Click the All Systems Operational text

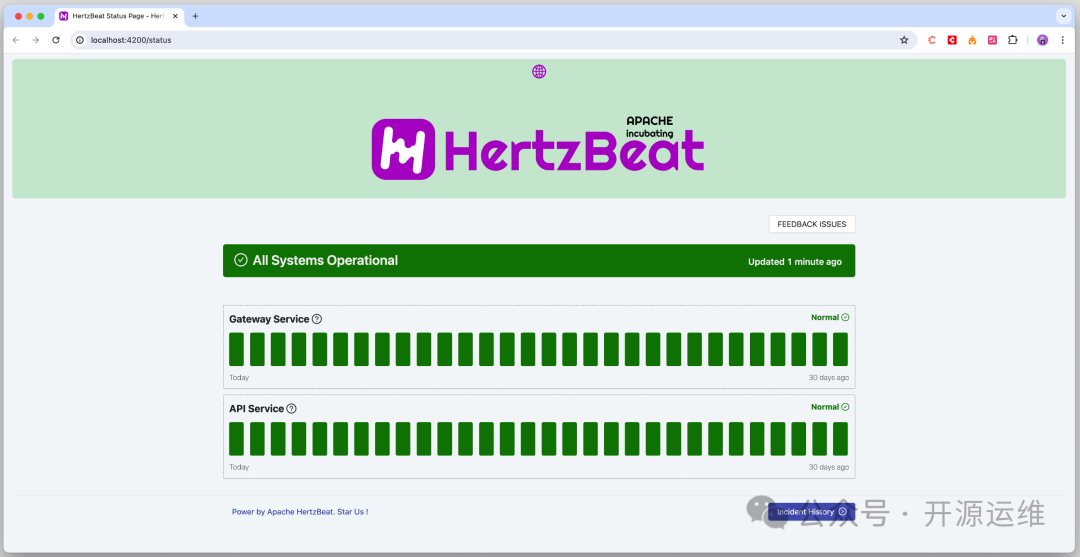click(x=325, y=260)
